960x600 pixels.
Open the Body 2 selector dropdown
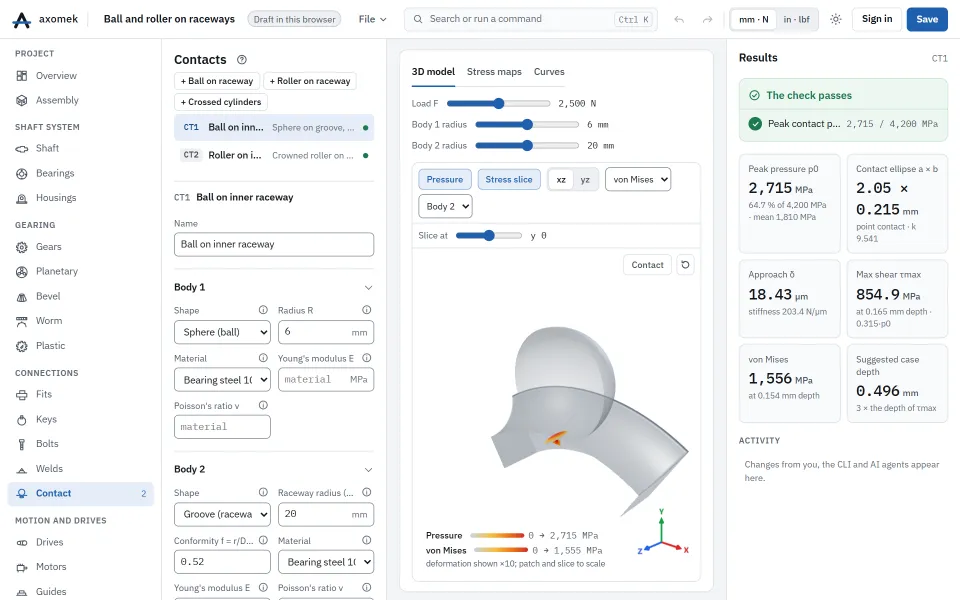[x=445, y=206]
